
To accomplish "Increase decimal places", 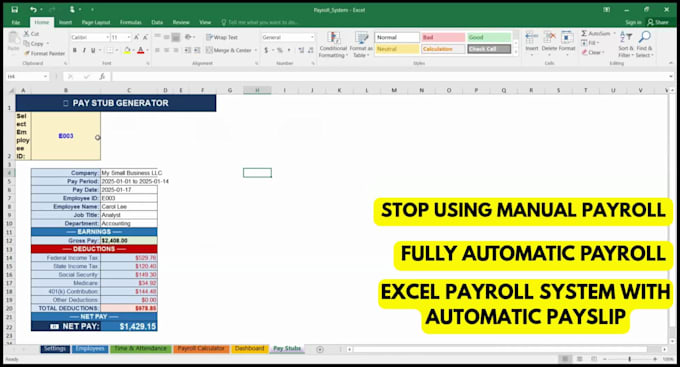I will 301,50.
